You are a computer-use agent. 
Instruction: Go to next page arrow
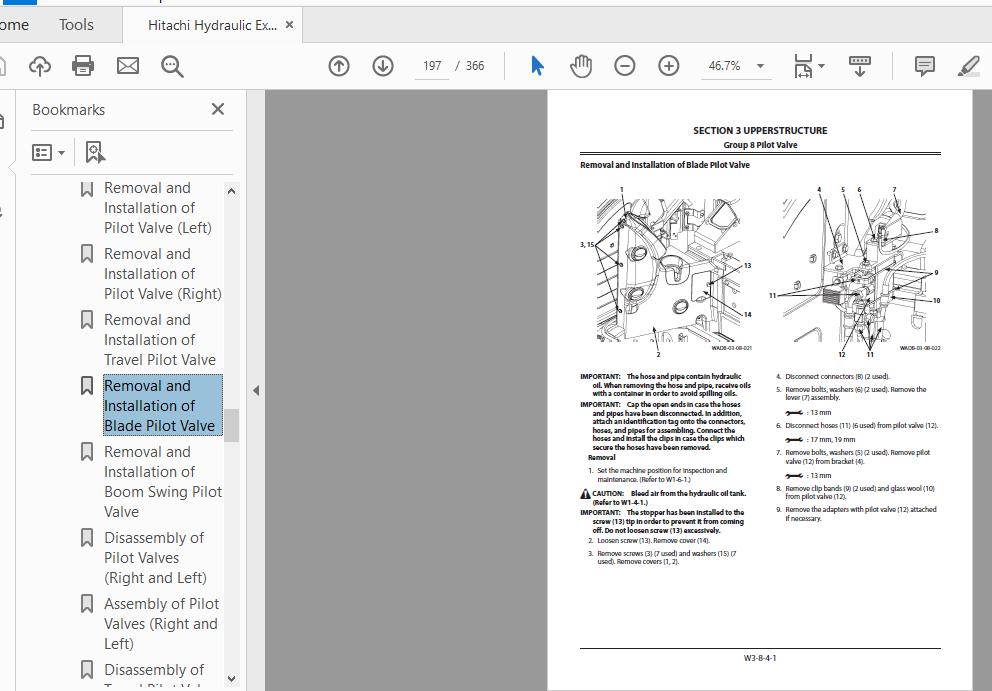point(383,66)
